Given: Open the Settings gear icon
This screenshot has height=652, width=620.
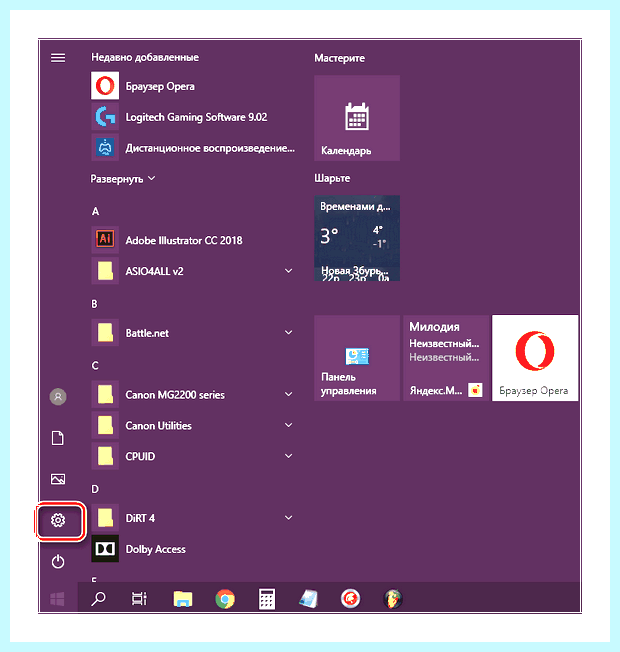Looking at the screenshot, I should point(58,520).
